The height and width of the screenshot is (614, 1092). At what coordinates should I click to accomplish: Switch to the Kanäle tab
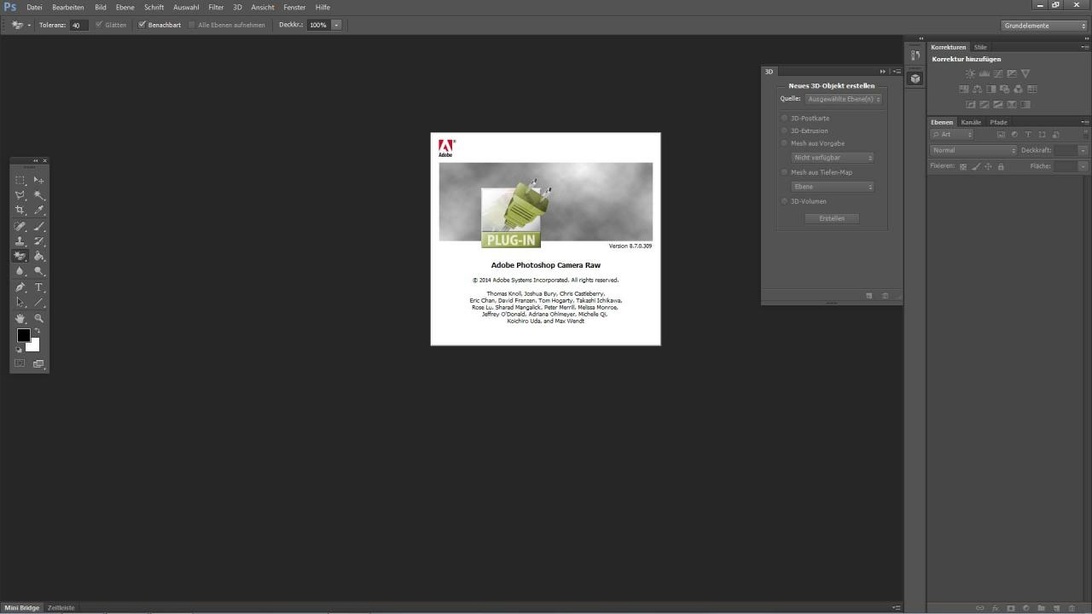click(971, 122)
